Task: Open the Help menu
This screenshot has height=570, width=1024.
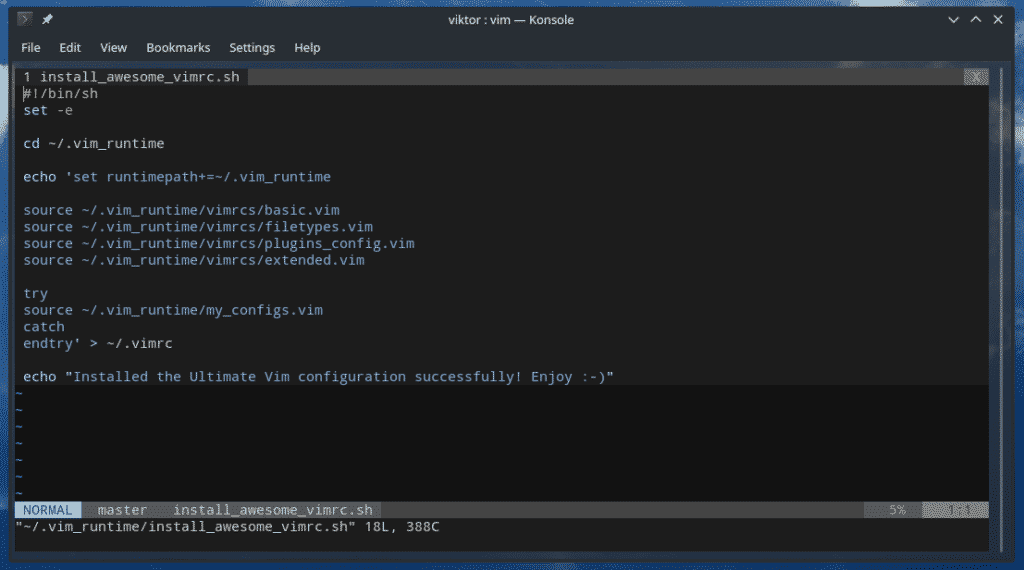Action: [307, 48]
